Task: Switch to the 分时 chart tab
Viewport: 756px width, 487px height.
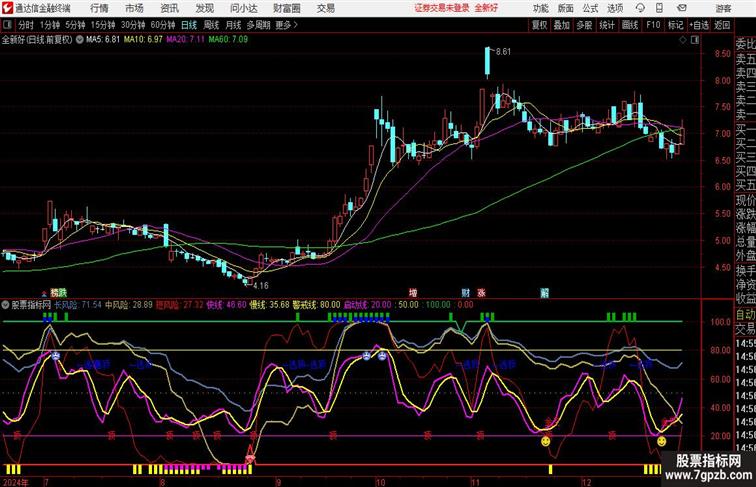Action: click(26, 25)
